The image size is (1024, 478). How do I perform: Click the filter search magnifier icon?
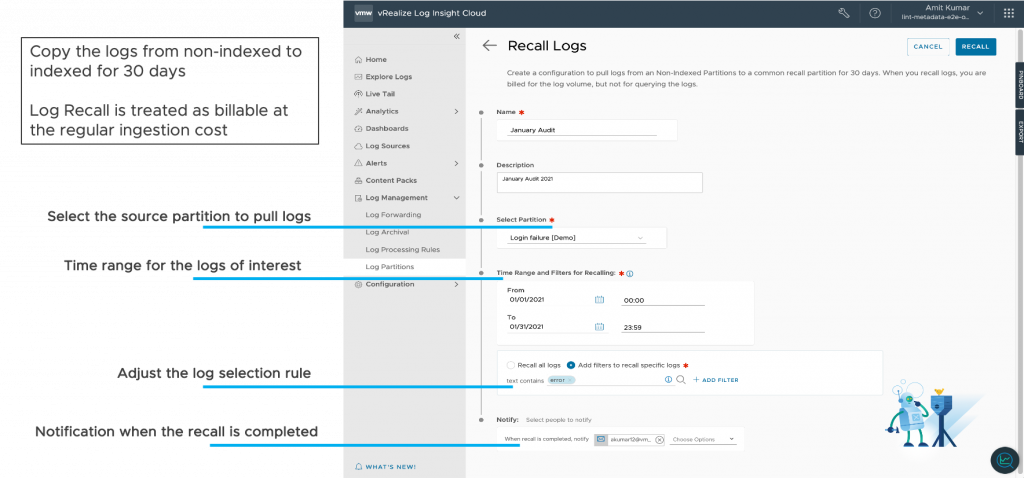[681, 380]
